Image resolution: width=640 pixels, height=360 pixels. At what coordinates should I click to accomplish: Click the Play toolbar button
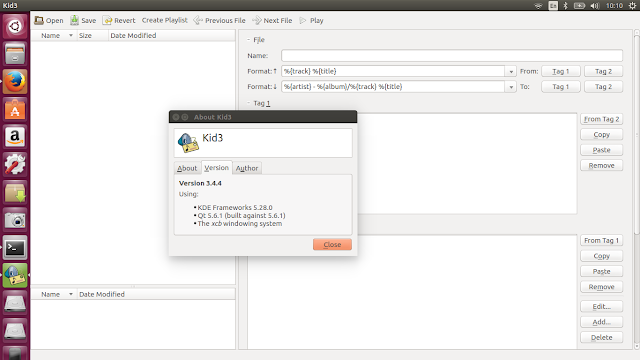coord(311,20)
